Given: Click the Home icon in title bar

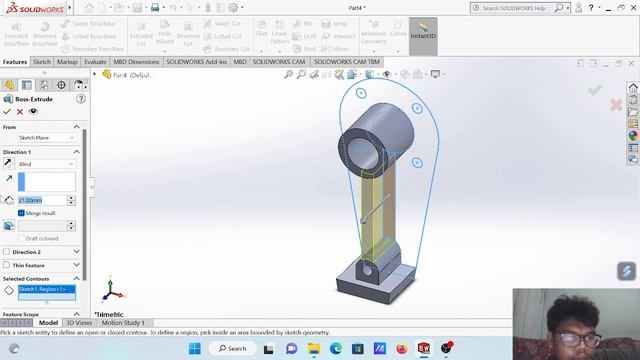Looking at the screenshot, I should click(89, 7).
